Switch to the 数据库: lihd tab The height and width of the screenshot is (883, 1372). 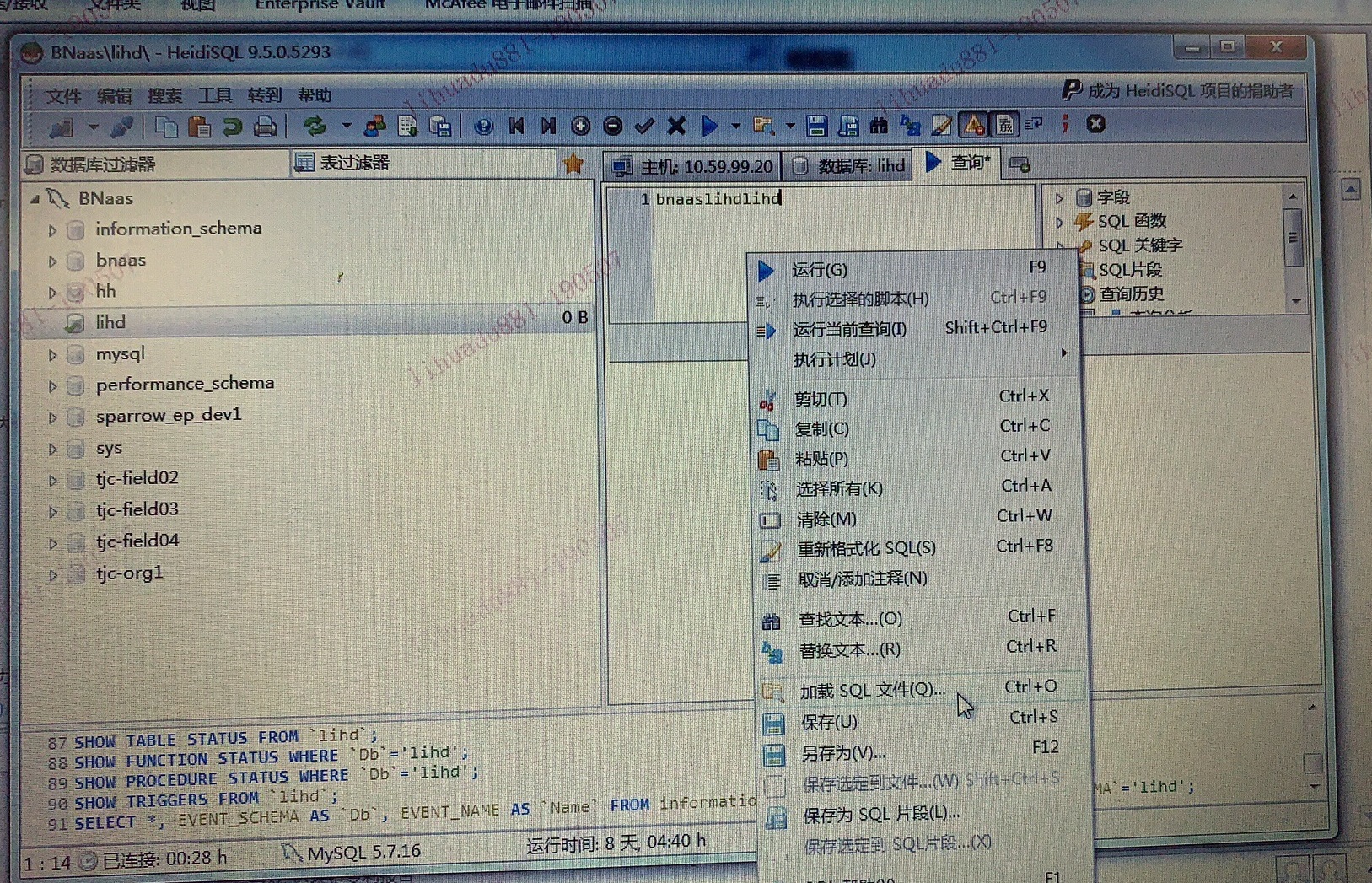(853, 165)
